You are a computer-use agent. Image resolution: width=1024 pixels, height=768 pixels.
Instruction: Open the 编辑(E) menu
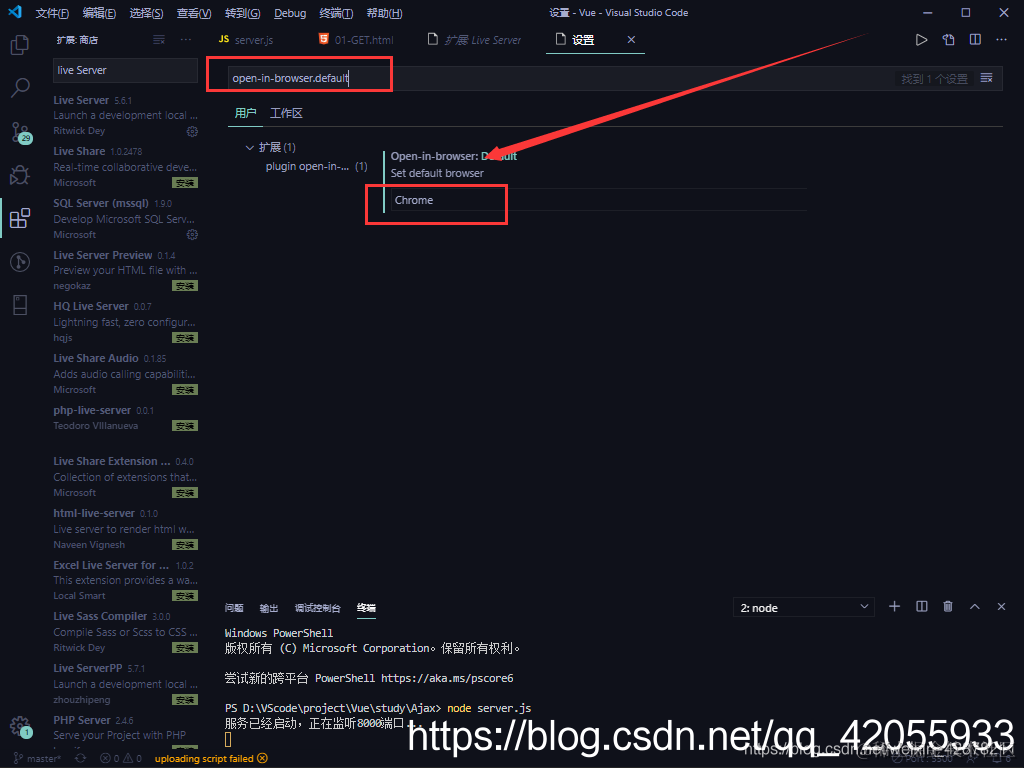(x=99, y=13)
